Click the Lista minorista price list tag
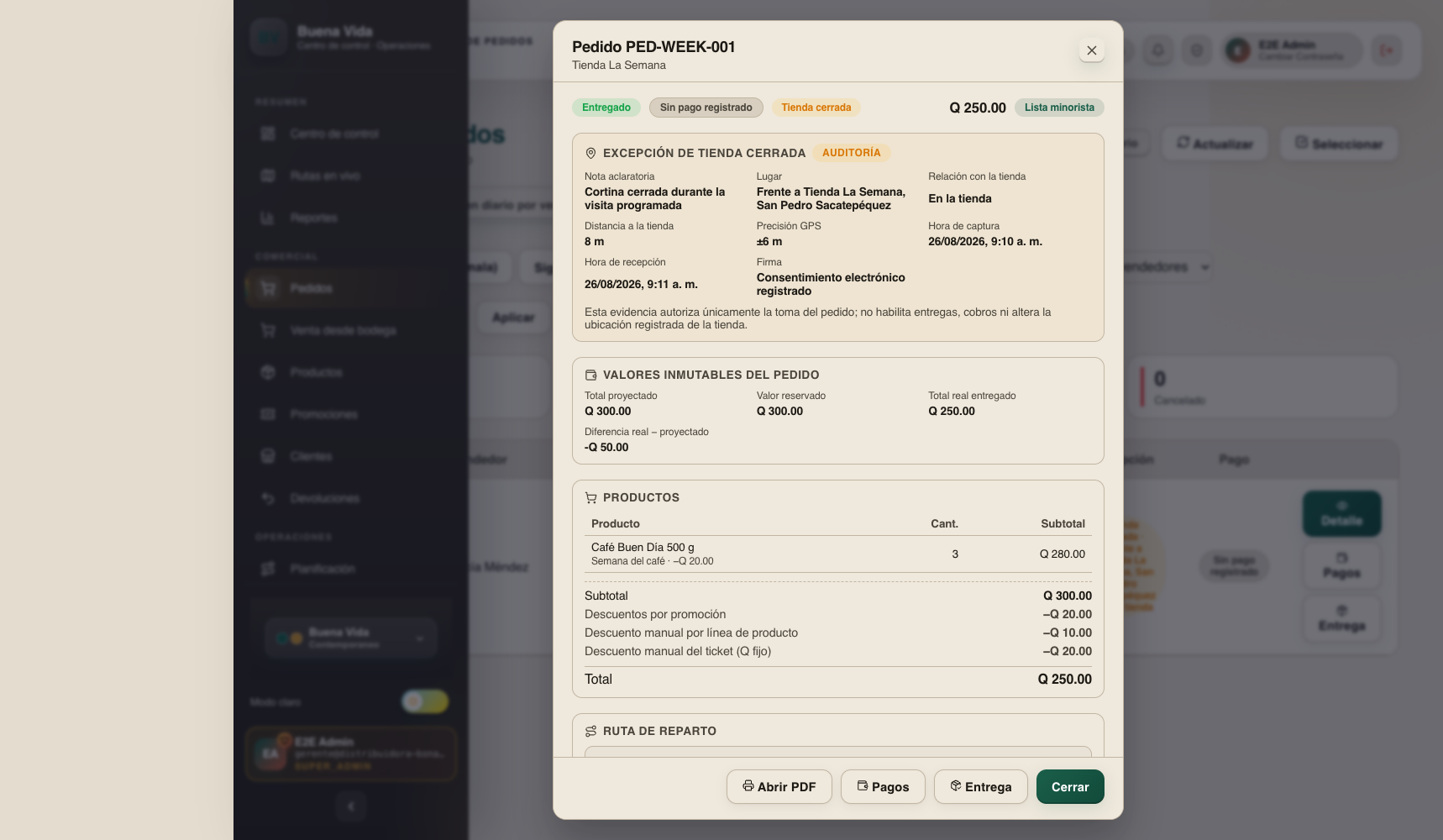The height and width of the screenshot is (840, 1443). coord(1059,108)
